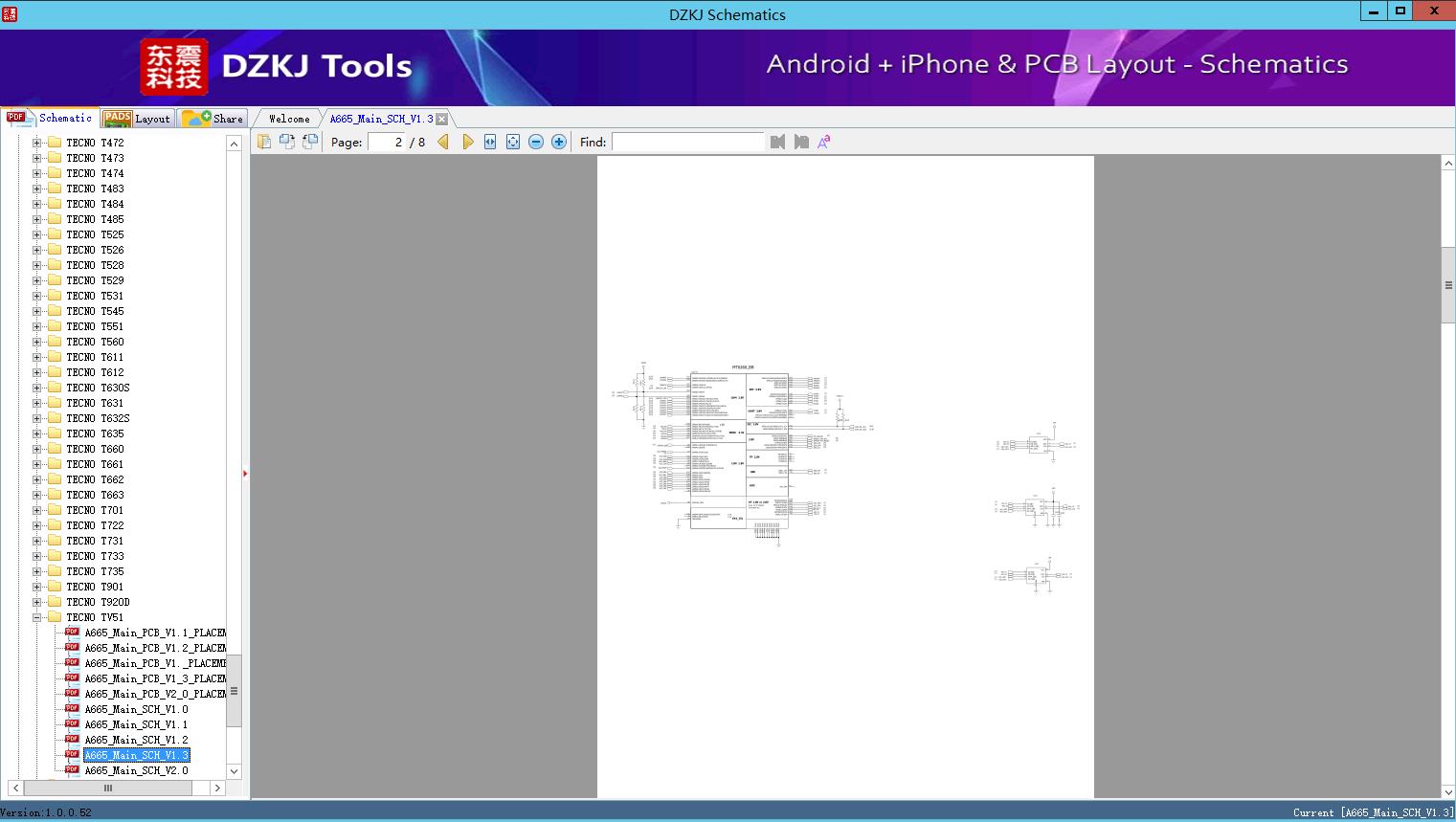This screenshot has height=822, width=1456.
Task: Open A665_Main_SCH_V2.0 file
Action: (x=136, y=770)
